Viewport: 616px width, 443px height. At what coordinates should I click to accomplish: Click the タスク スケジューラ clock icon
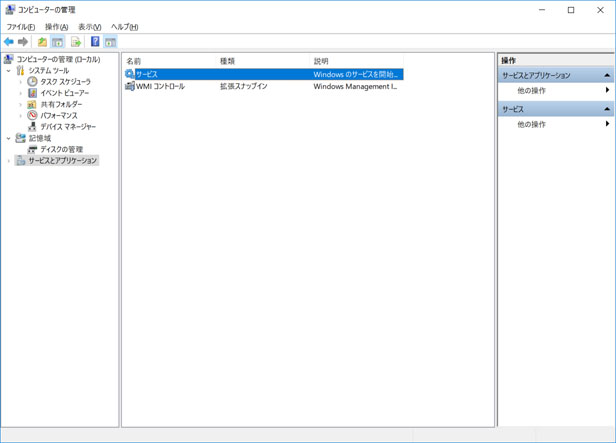[32, 81]
